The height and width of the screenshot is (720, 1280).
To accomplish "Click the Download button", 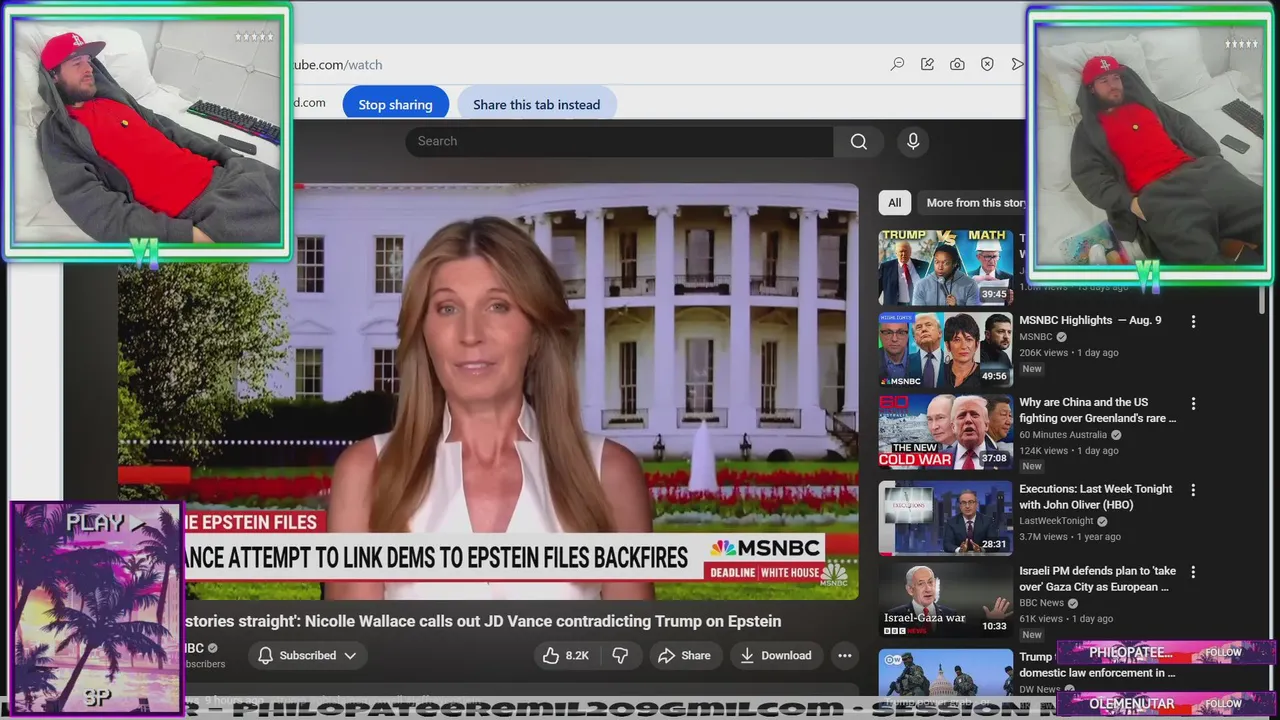I will [775, 655].
